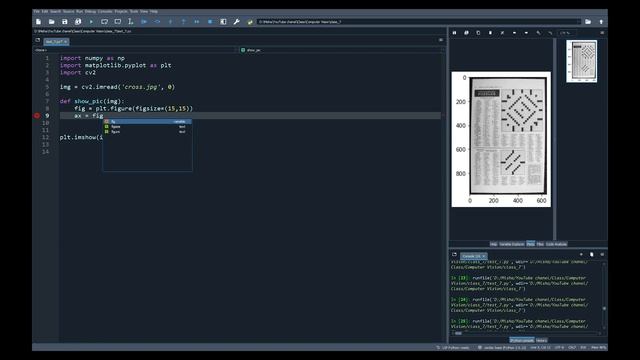Switch to the Plots tab

coord(530,244)
